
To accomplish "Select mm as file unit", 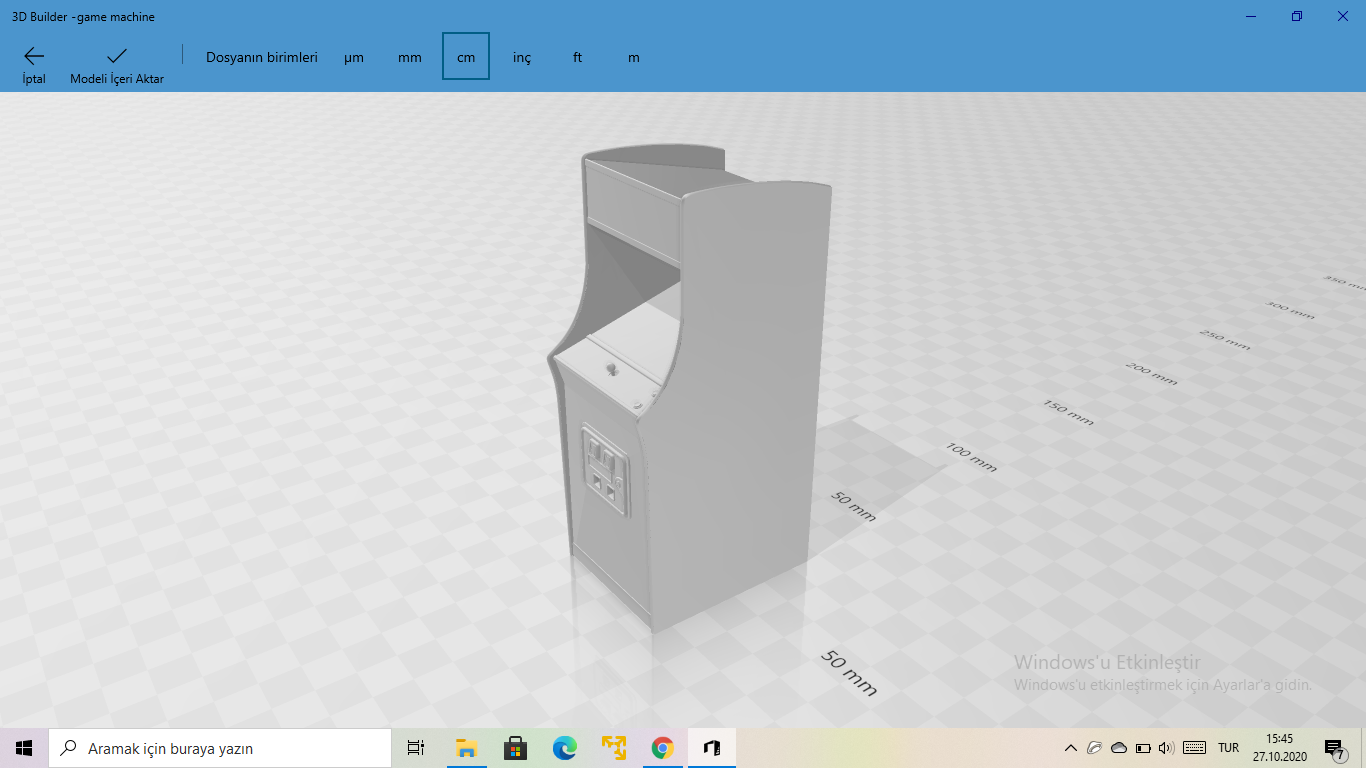I will (x=410, y=57).
